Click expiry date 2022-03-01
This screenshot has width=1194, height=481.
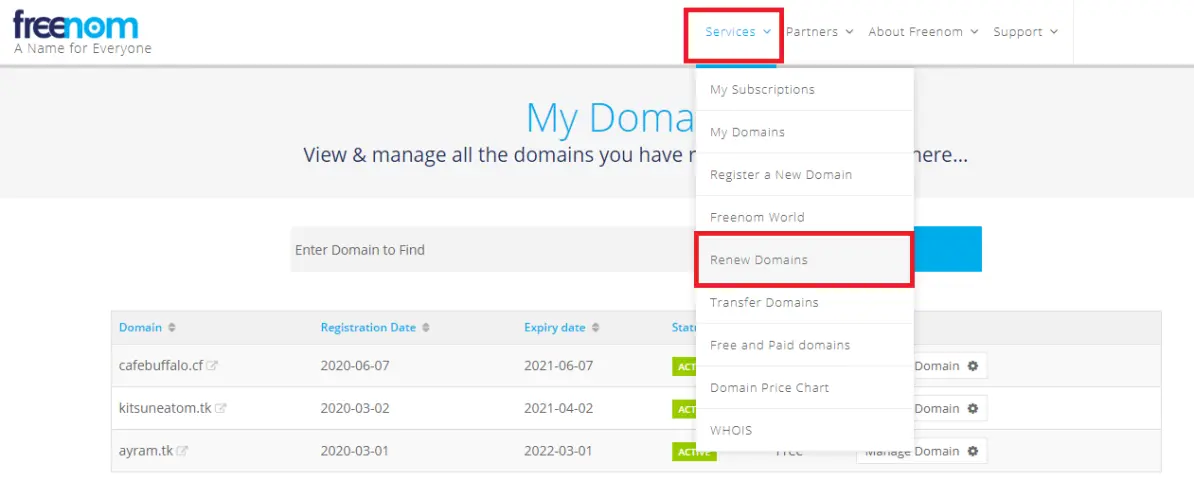pyautogui.click(x=558, y=451)
